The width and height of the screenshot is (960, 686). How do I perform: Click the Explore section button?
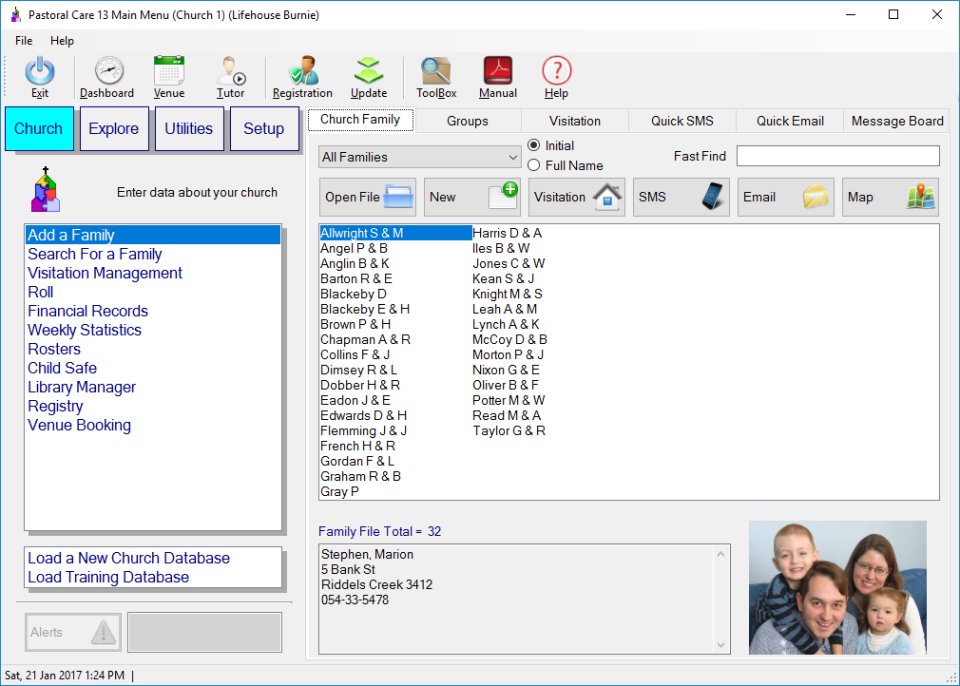point(114,129)
